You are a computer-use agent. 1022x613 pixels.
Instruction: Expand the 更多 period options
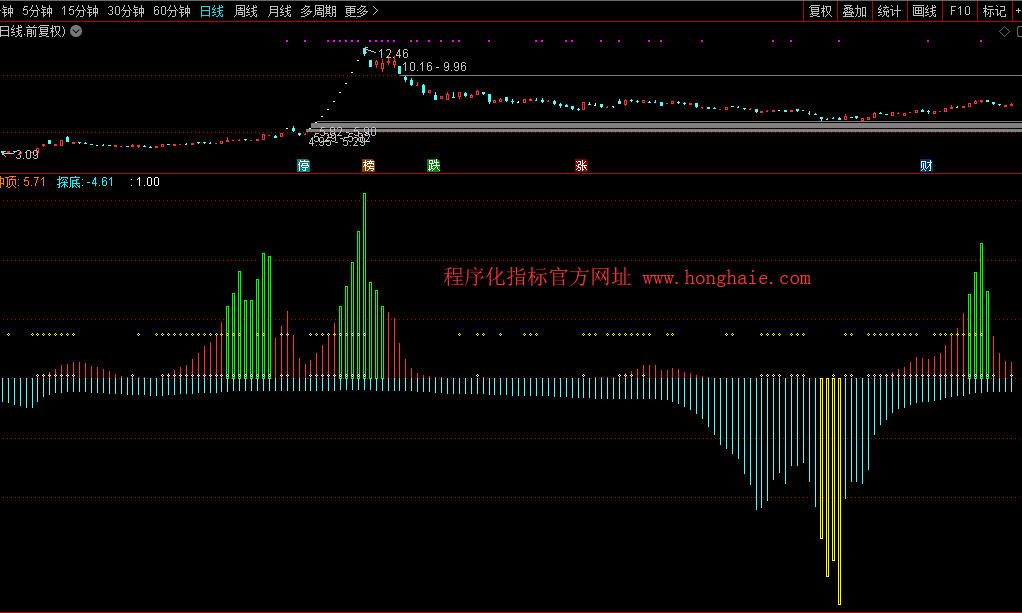(361, 11)
